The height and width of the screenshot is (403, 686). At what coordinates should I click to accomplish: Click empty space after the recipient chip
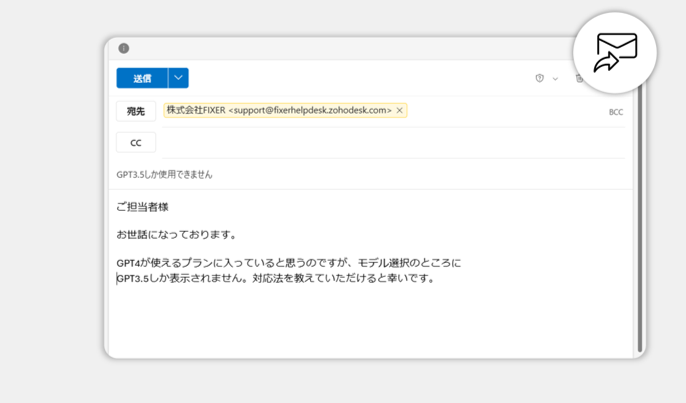[500, 111]
